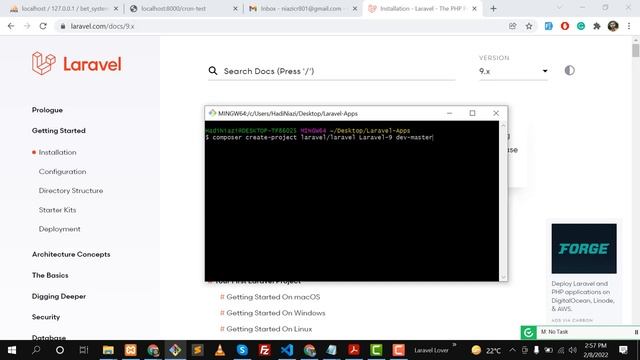Click the blue extension icon in toolbar
640x360 pixels.
point(548,26)
